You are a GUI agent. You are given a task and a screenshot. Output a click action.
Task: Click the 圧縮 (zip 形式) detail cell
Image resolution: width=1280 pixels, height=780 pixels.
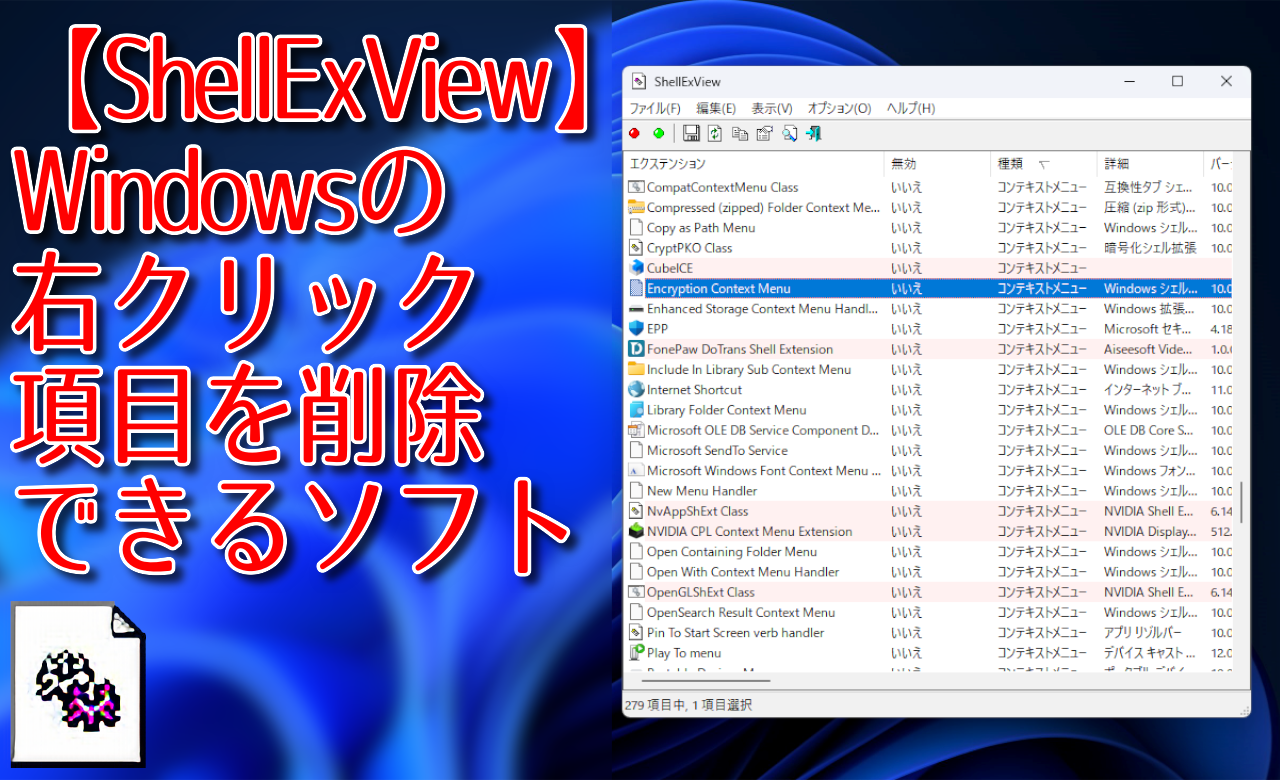[1149, 208]
